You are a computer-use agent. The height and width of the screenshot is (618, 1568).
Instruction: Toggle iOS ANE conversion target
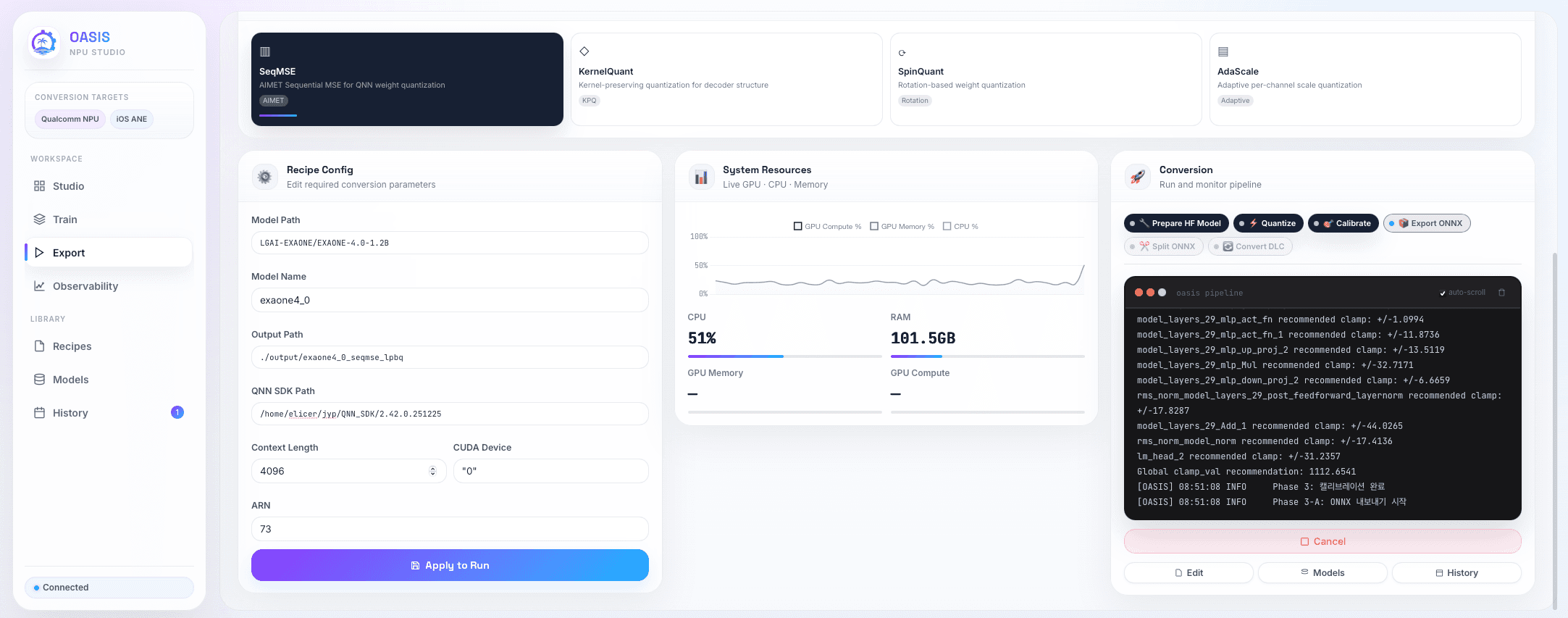pyautogui.click(x=132, y=120)
